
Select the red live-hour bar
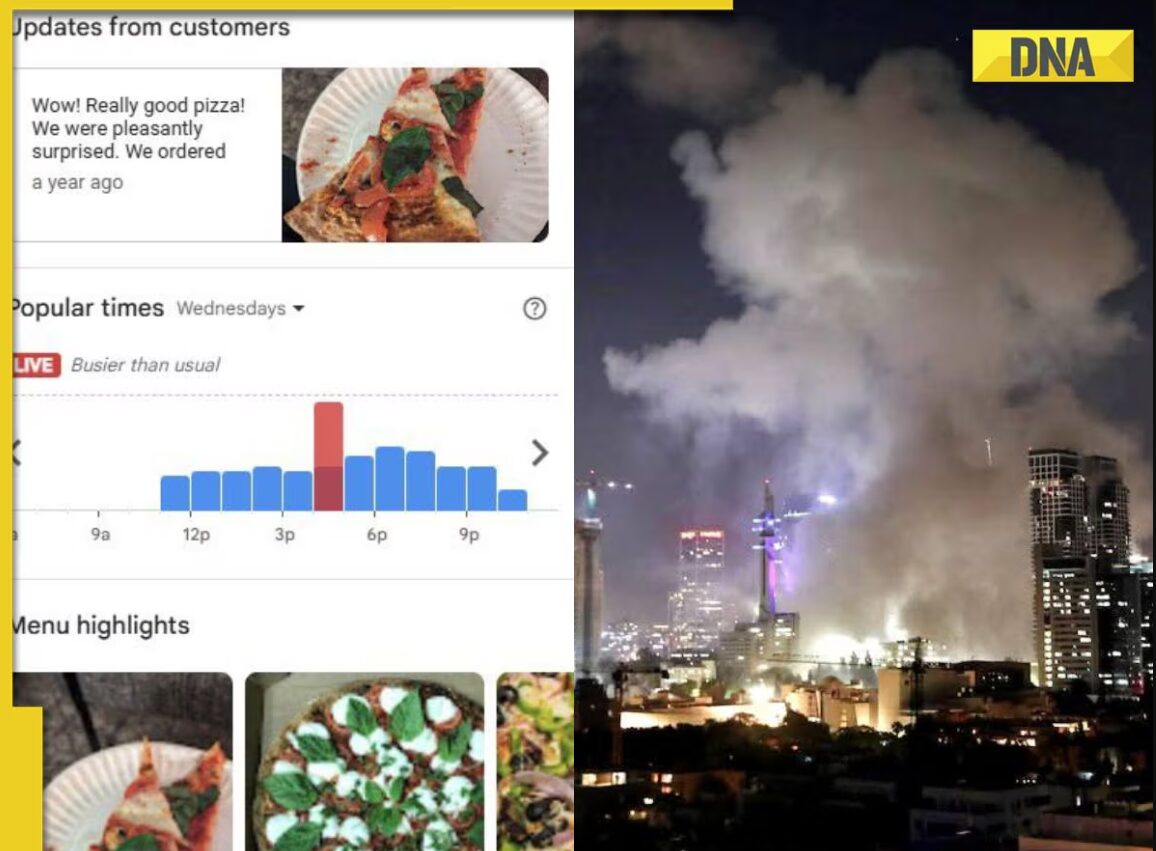[x=328, y=456]
